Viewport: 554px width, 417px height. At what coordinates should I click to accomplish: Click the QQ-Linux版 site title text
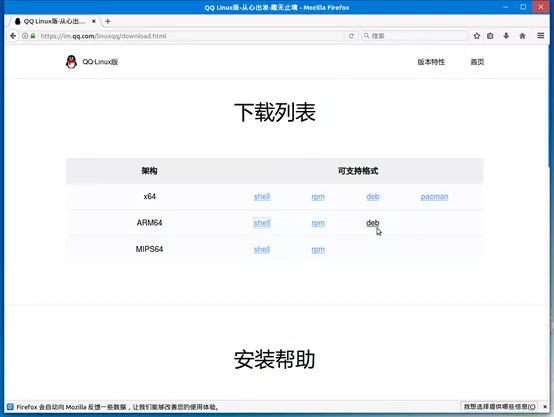pyautogui.click(x=100, y=62)
